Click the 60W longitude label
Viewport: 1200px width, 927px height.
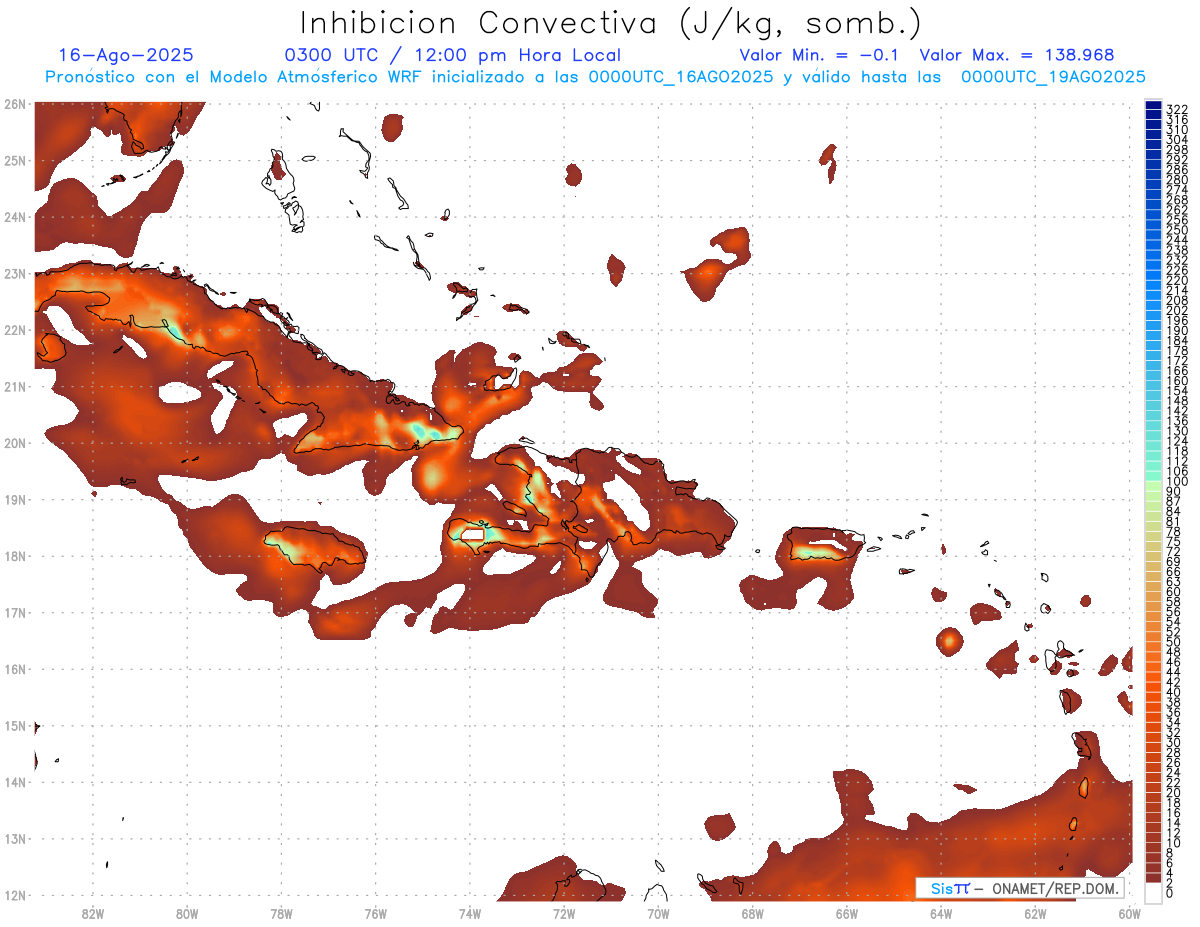[1129, 913]
